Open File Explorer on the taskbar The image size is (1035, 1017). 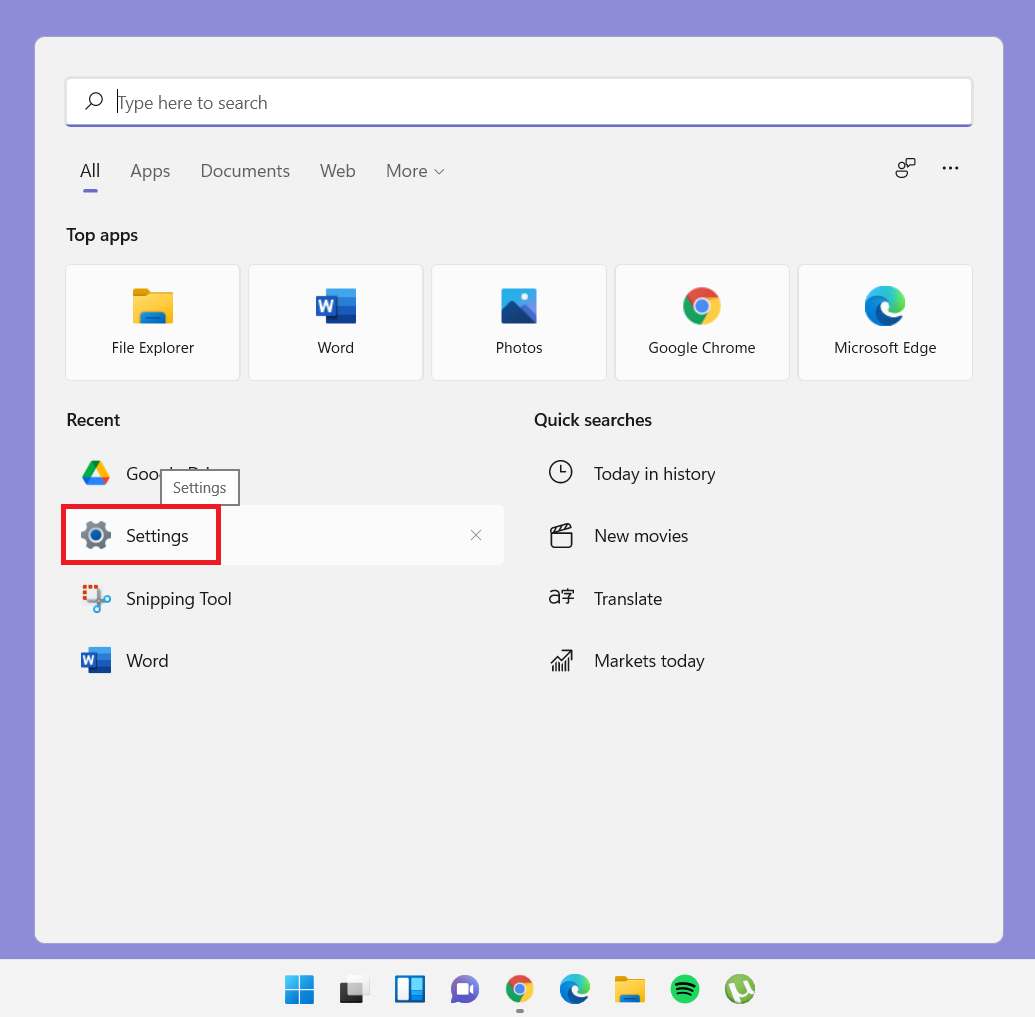point(630,989)
